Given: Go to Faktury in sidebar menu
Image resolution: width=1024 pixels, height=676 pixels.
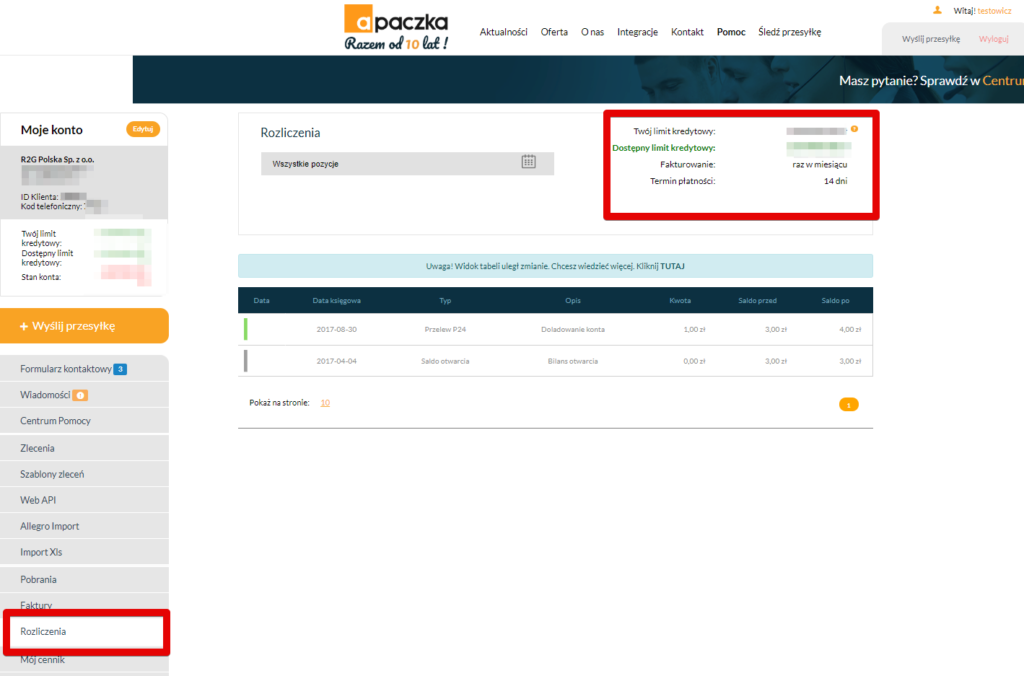Looking at the screenshot, I should click(x=36, y=605).
